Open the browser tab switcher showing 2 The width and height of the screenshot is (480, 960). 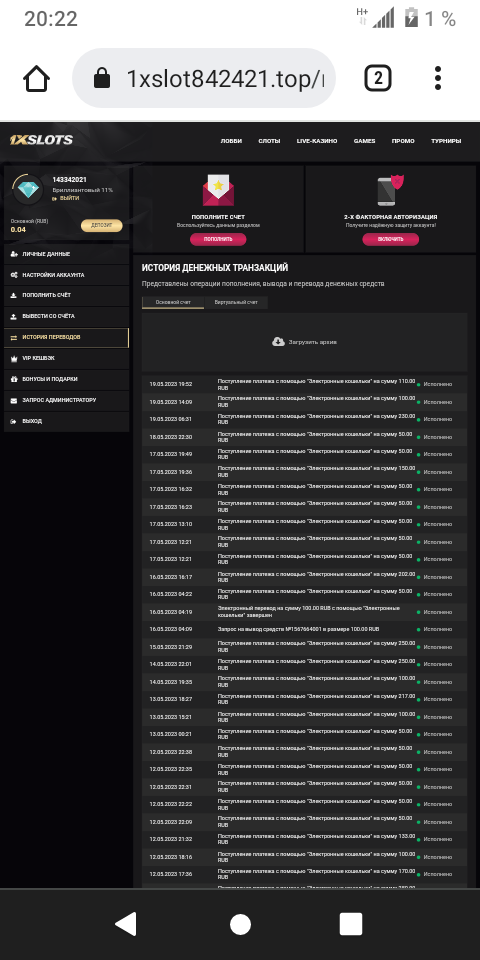click(378, 78)
